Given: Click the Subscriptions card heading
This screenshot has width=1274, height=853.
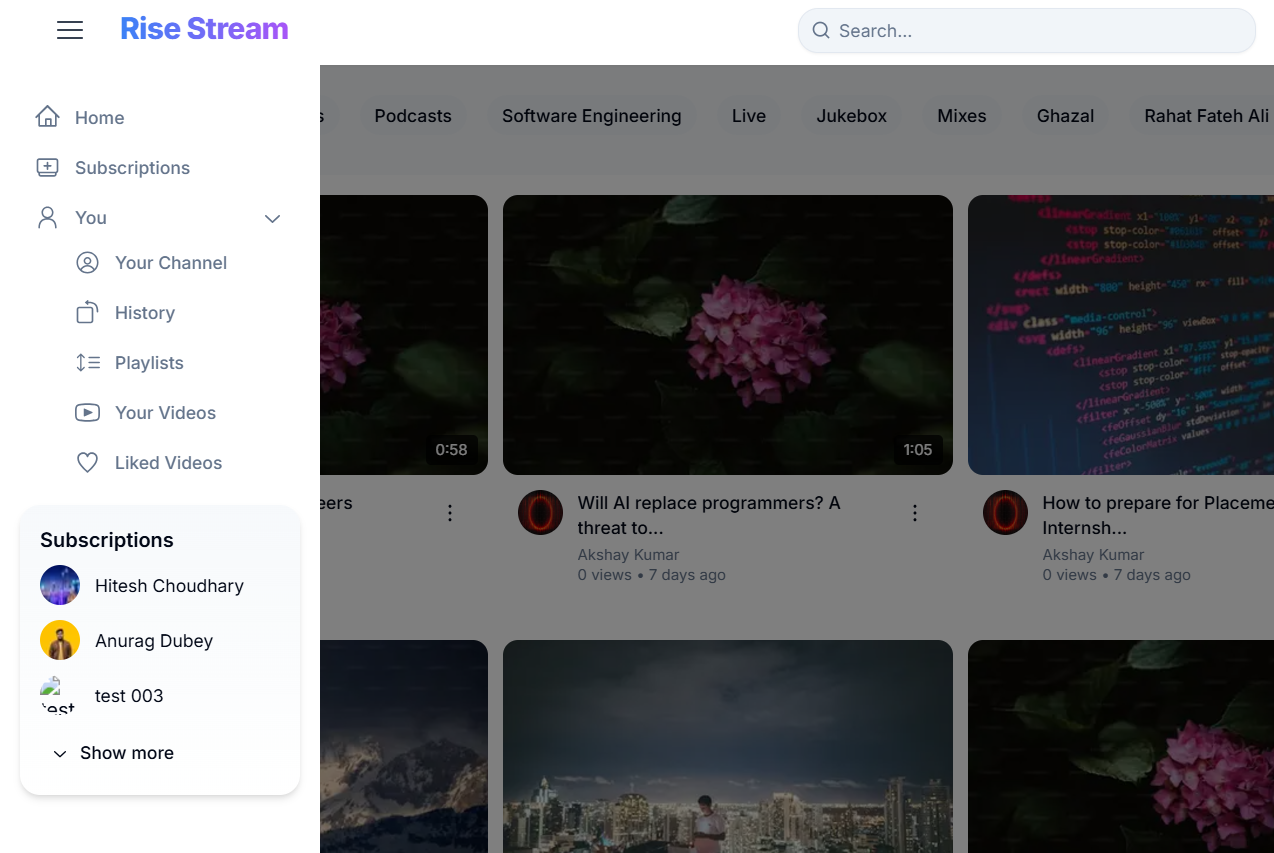Looking at the screenshot, I should tap(107, 540).
